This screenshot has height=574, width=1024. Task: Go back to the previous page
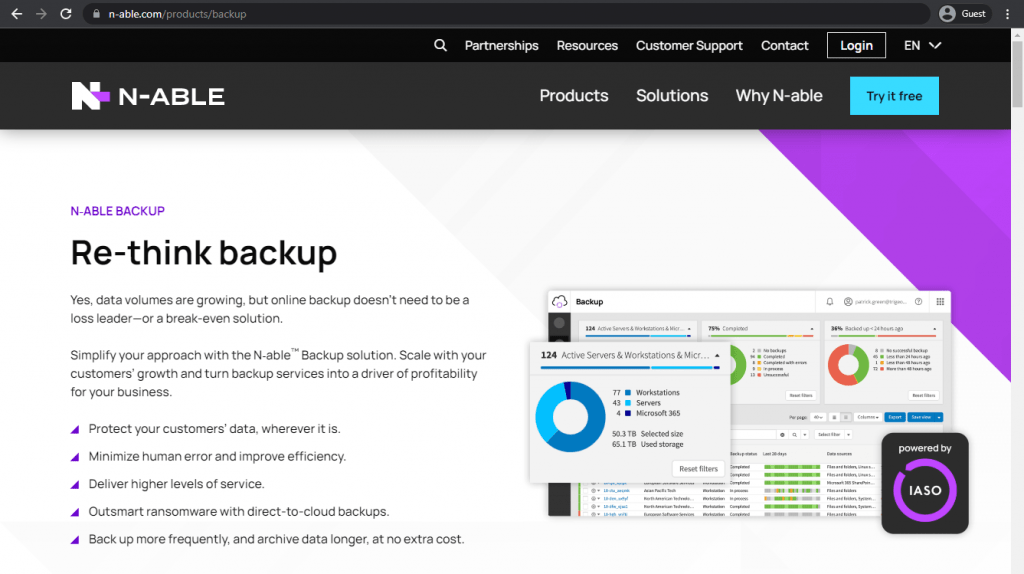16,14
